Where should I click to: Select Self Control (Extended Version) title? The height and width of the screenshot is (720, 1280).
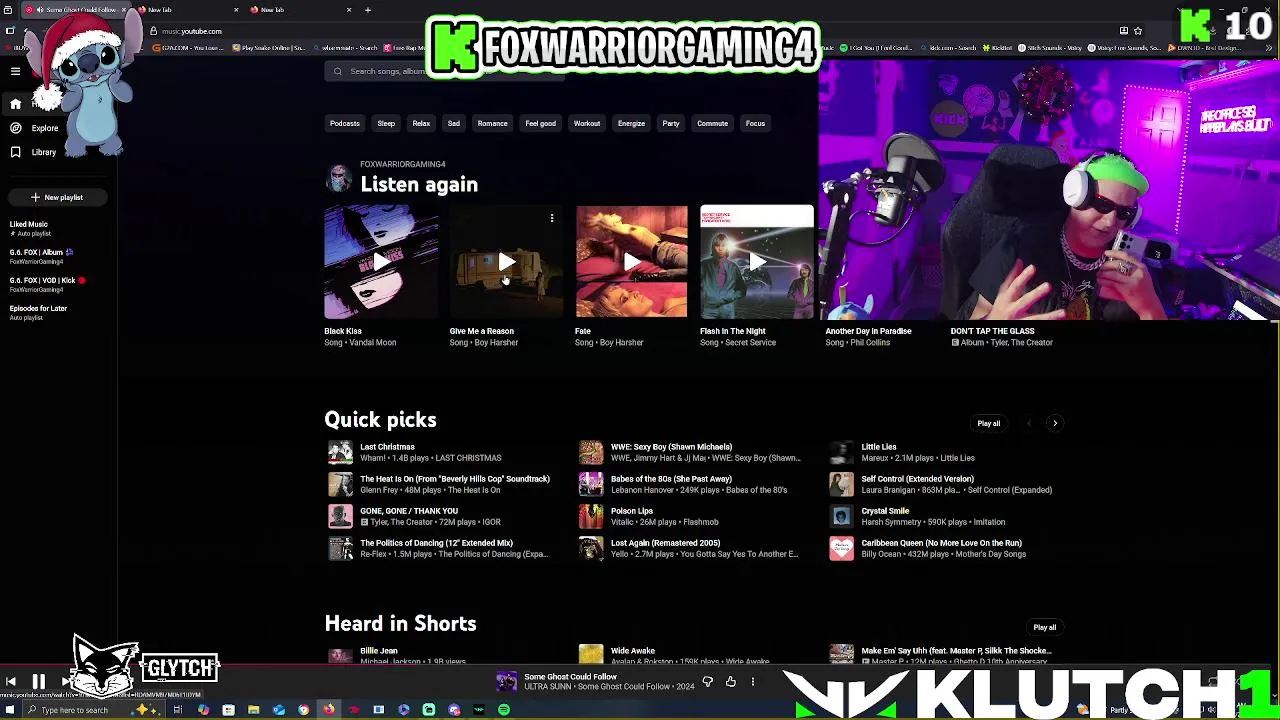point(918,479)
